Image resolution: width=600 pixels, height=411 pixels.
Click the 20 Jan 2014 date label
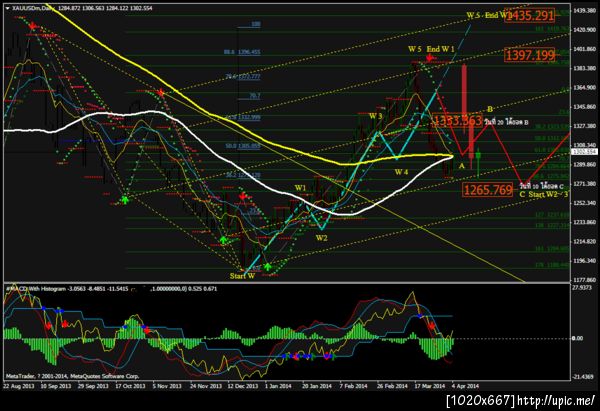pos(318,386)
